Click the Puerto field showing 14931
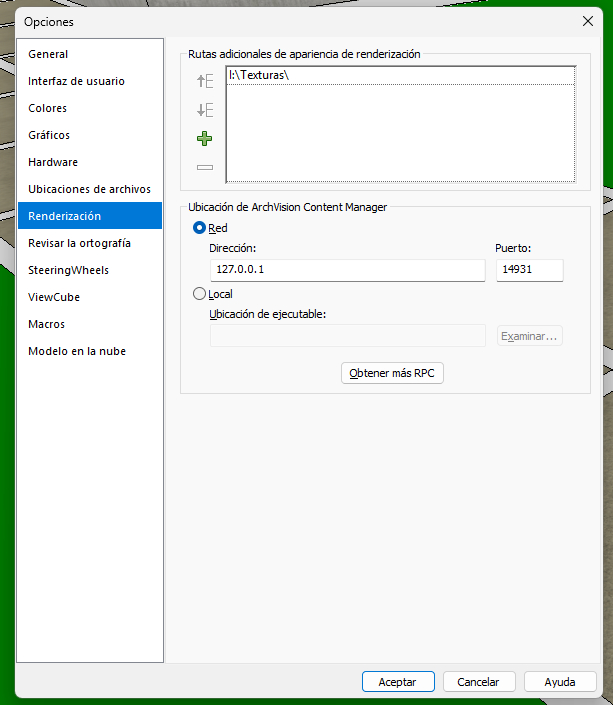 529,270
